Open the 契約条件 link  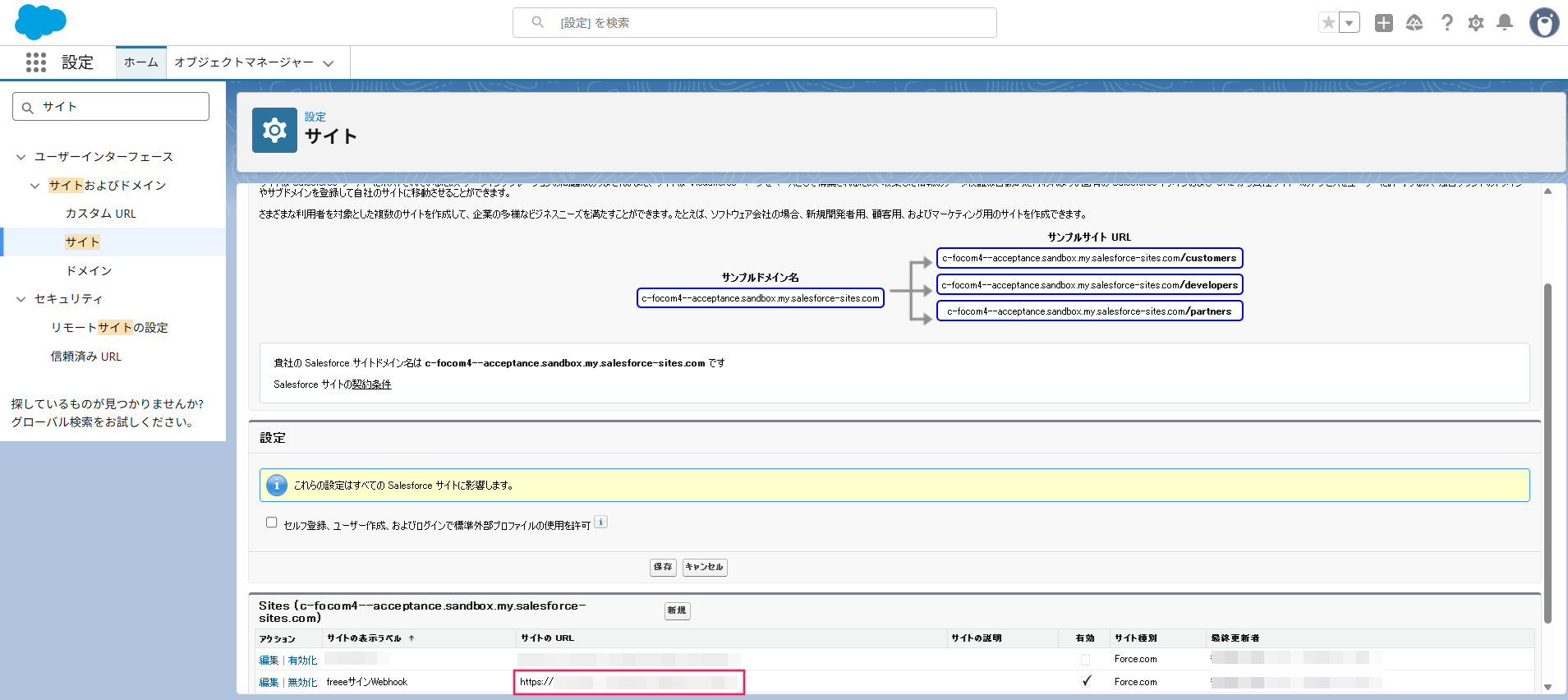click(372, 385)
